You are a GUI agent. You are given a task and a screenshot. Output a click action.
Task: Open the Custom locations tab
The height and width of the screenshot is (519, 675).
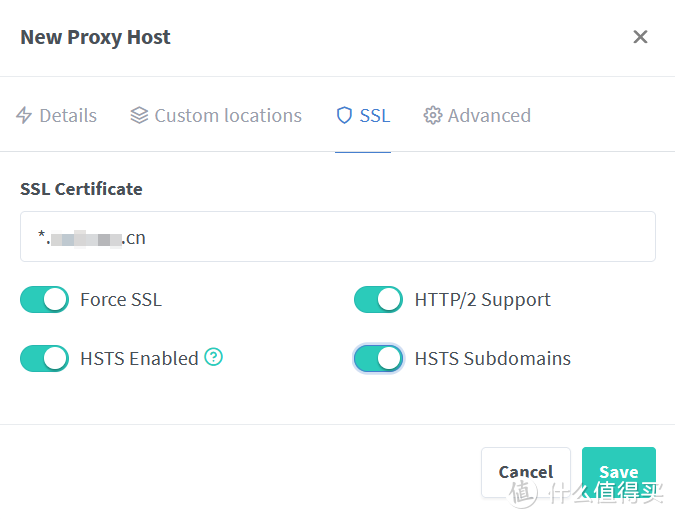click(x=228, y=116)
